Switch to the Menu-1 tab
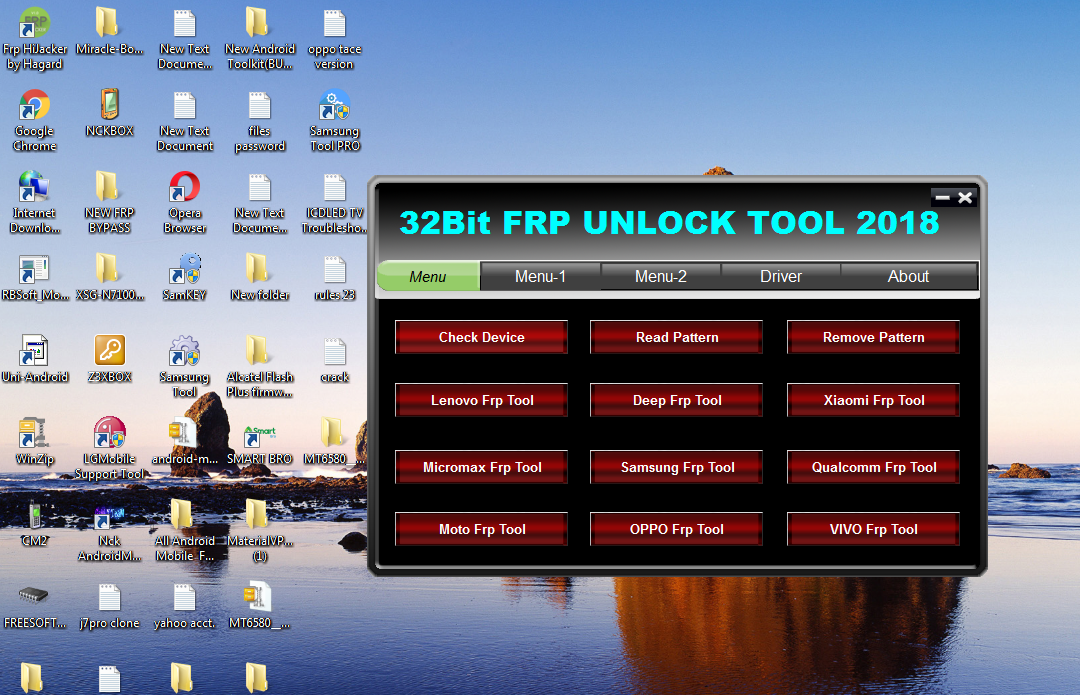The image size is (1080, 695). tap(541, 276)
